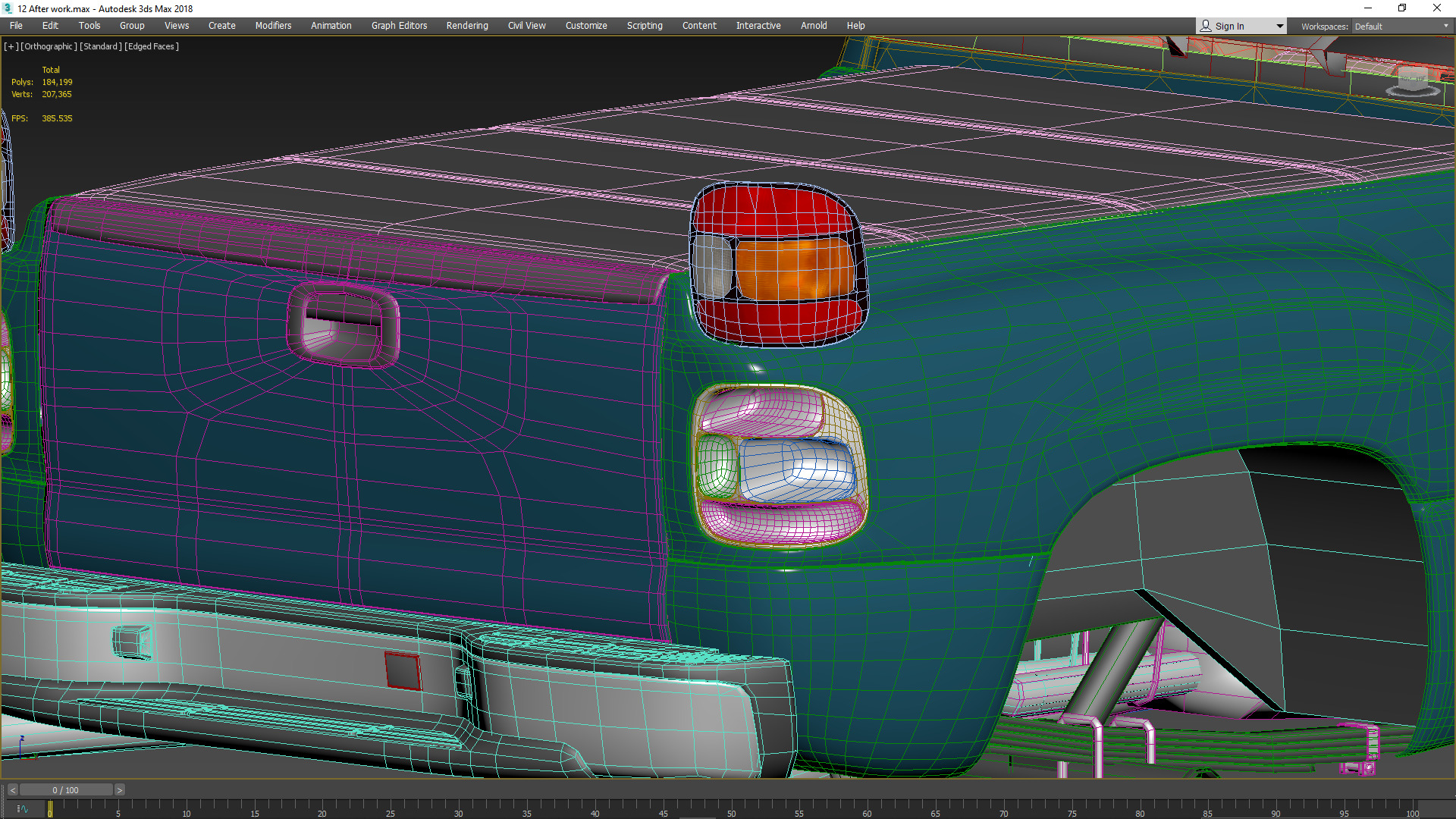Image resolution: width=1456 pixels, height=819 pixels.
Task: Minimize the 3ds Max window
Action: click(x=1367, y=8)
